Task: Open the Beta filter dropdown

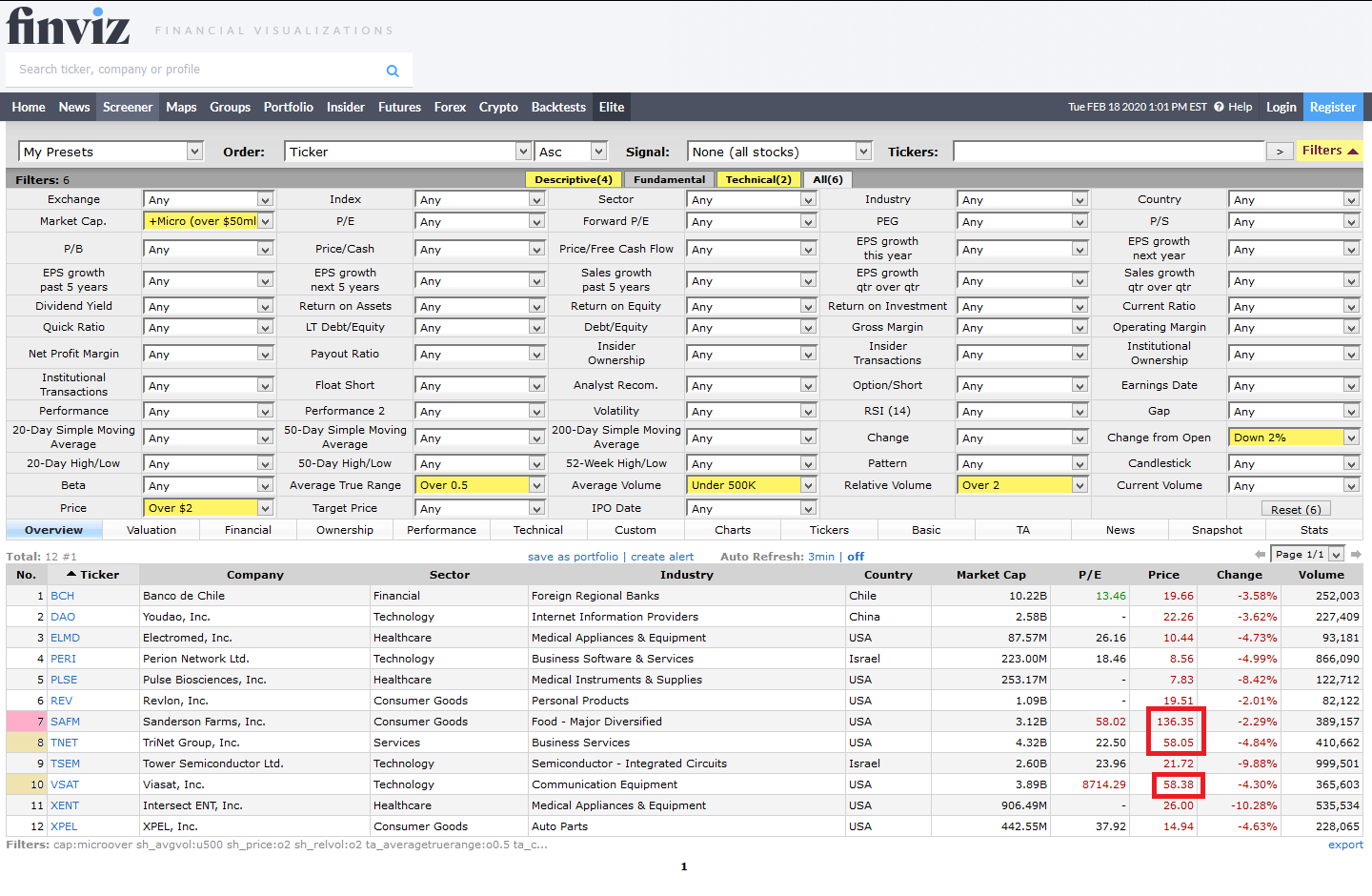Action: coord(209,485)
